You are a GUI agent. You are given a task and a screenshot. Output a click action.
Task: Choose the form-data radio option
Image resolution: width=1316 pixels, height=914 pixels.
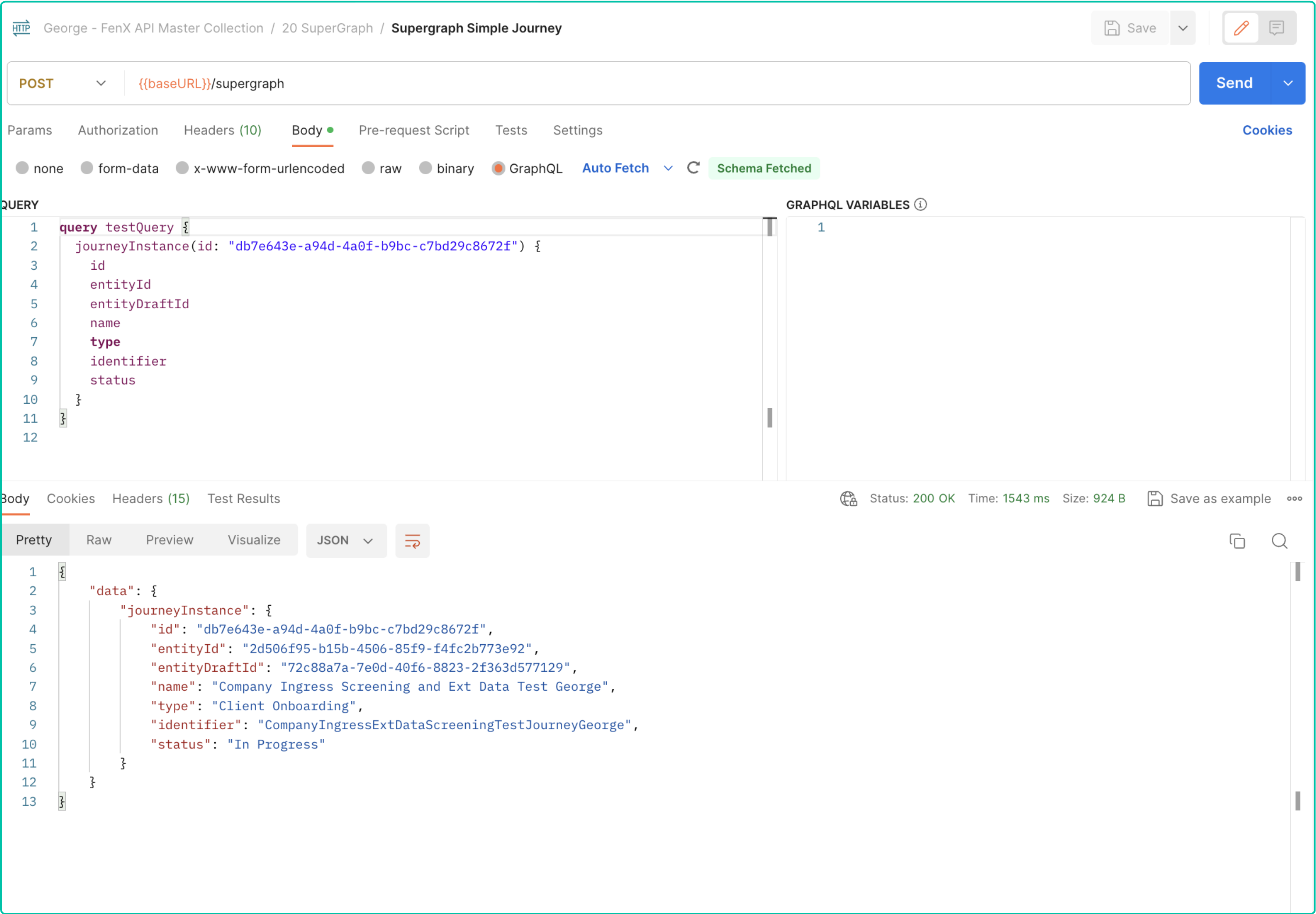pos(86,168)
